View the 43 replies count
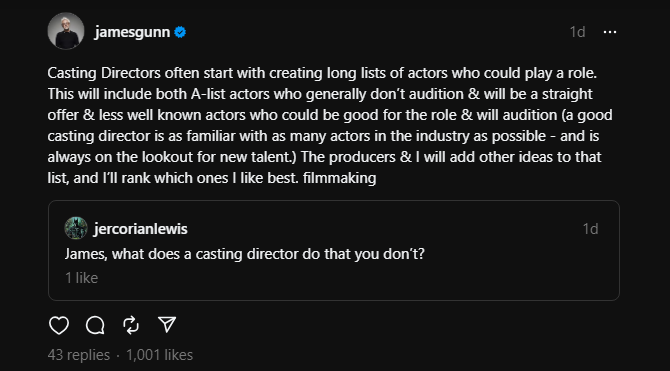This screenshot has height=371, width=670. point(79,355)
